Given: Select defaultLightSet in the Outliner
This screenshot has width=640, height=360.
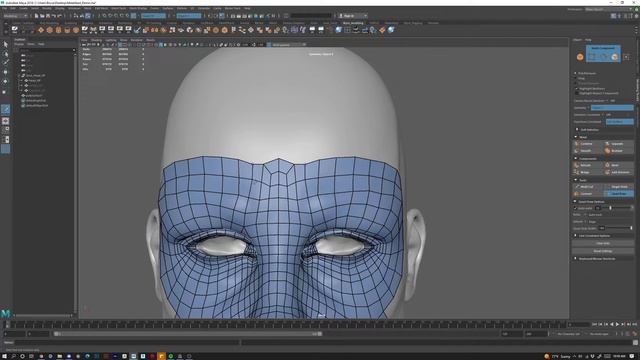Looking at the screenshot, I should 36,100.
